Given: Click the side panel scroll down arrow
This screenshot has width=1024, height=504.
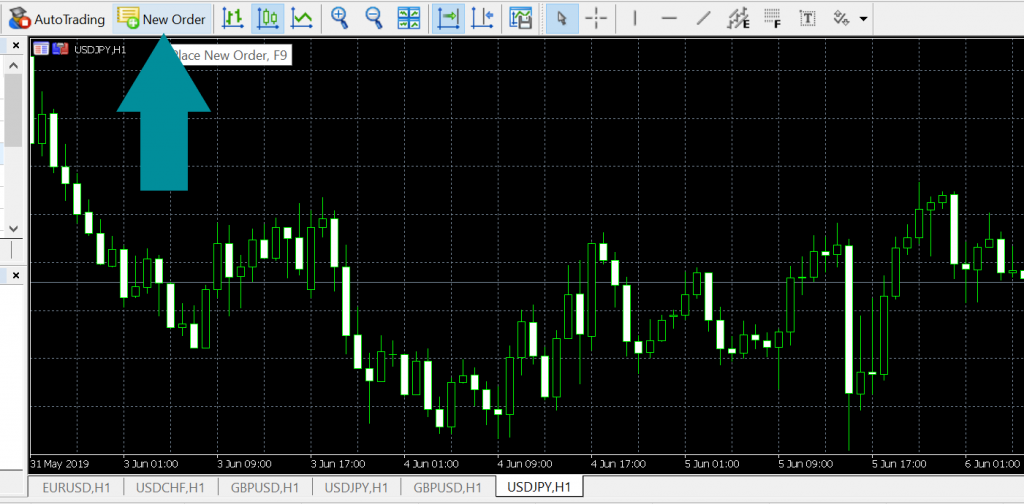Looking at the screenshot, I should pos(14,228).
